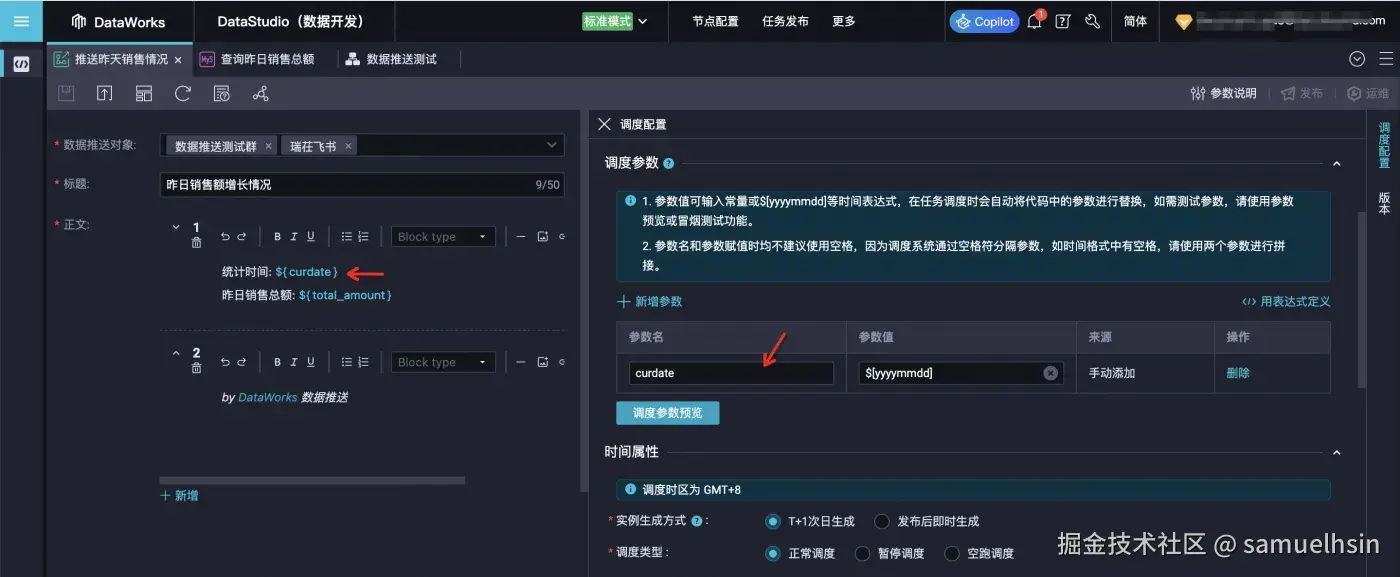Toggle bold in block 2 editor

(x=278, y=362)
